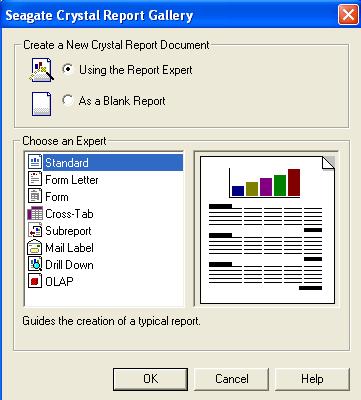Click the purple Cross-Tab grid icon
The height and width of the screenshot is (400, 361).
[35, 213]
